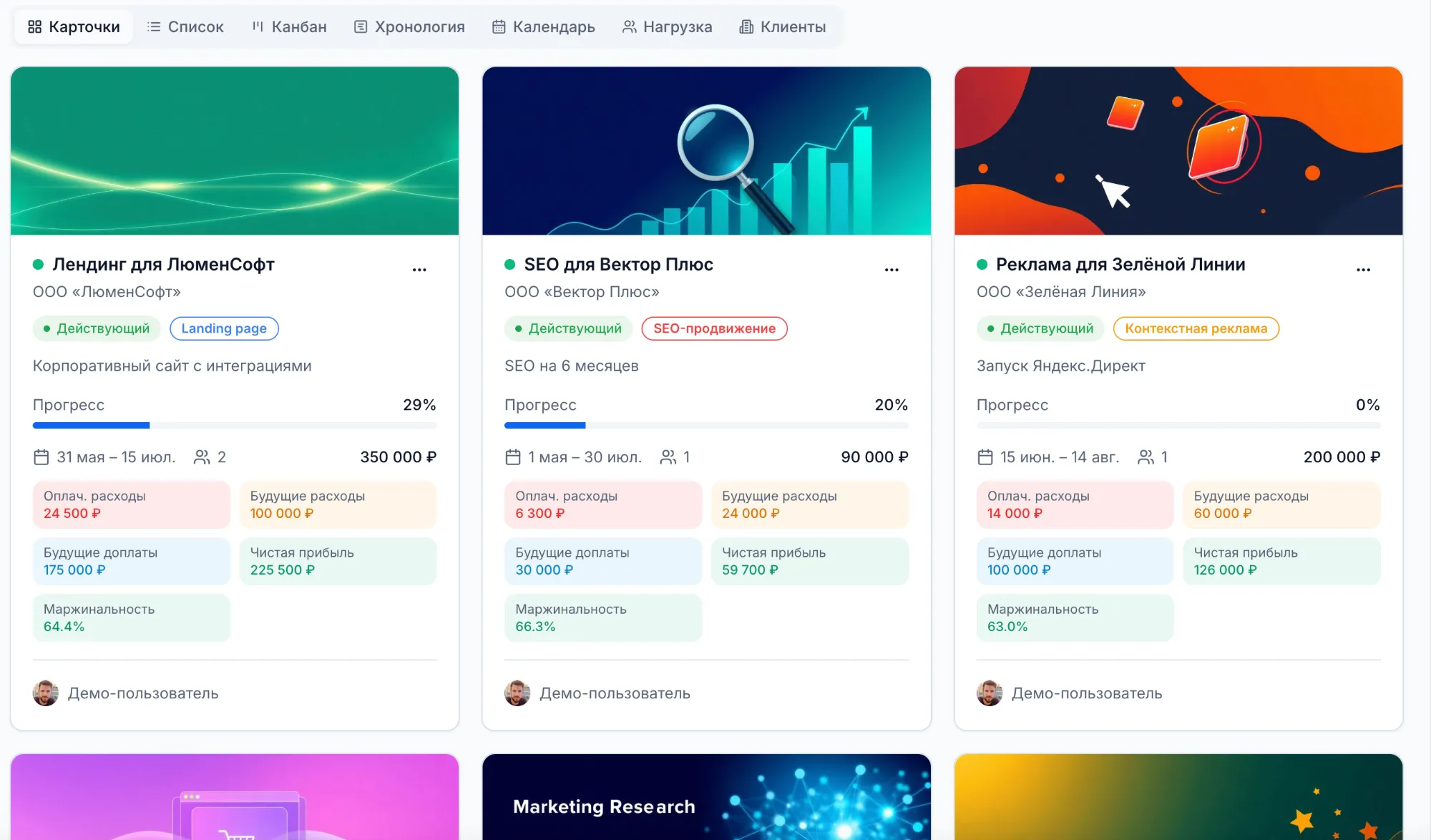Click green status dot beside Лендинг для ЛюменСофт
Viewport: 1431px width, 840px height.
(39, 265)
